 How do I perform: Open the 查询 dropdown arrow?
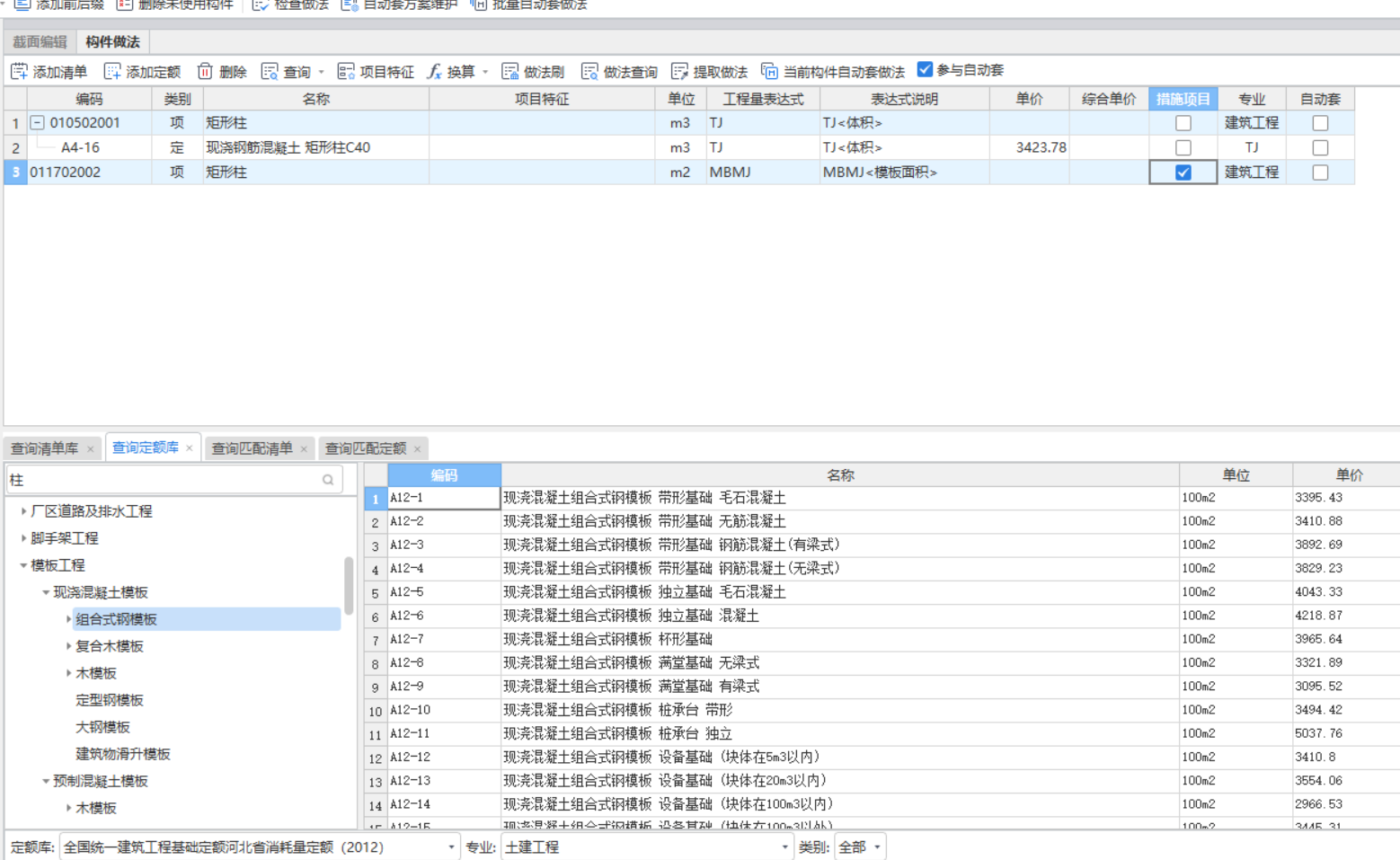(321, 72)
